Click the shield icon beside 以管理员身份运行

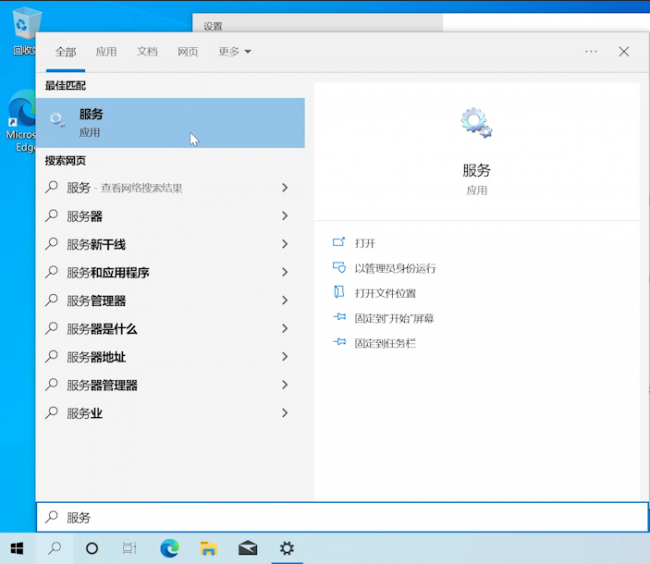tap(339, 267)
